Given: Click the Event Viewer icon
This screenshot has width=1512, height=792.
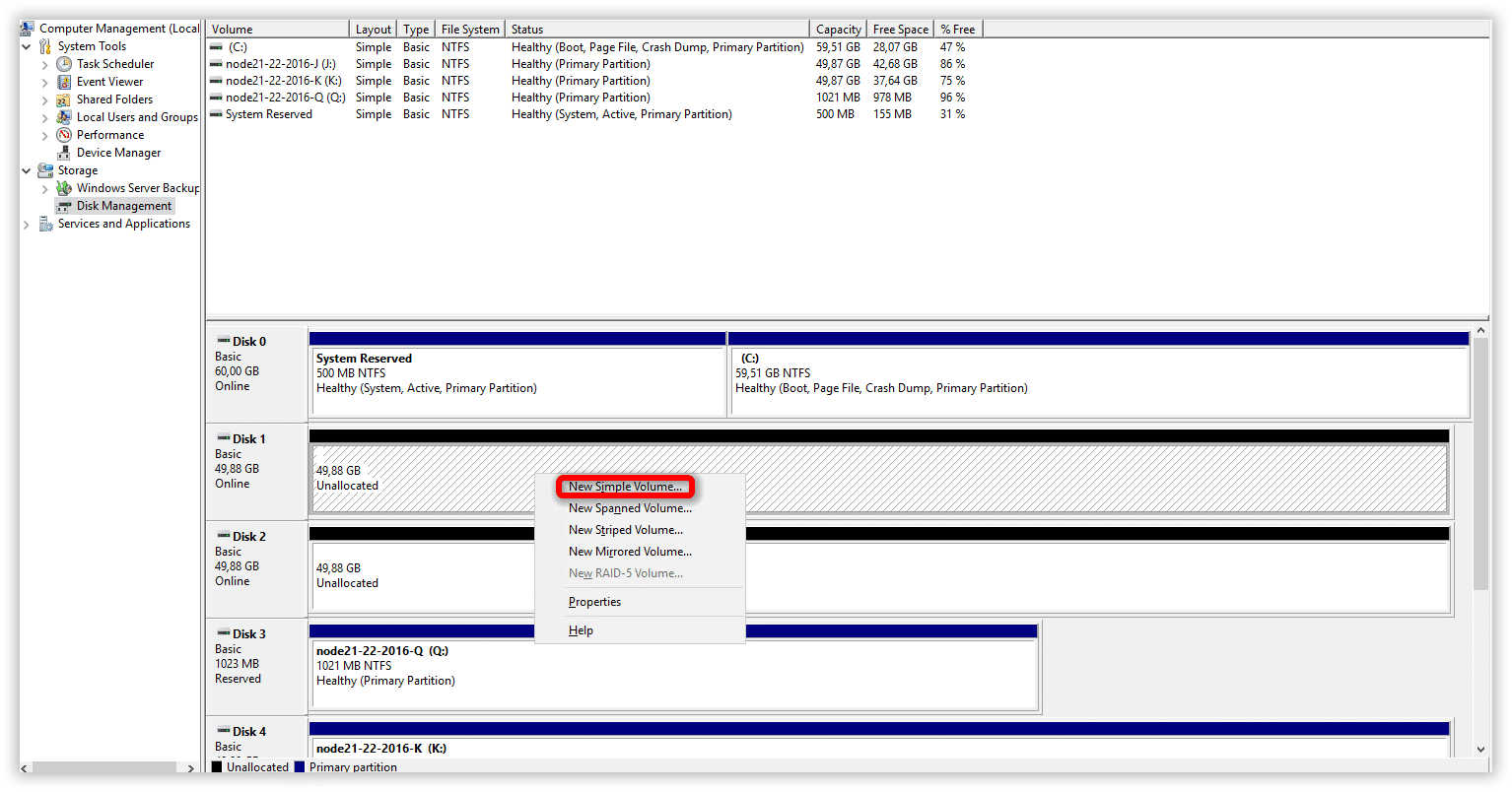Looking at the screenshot, I should (x=64, y=82).
